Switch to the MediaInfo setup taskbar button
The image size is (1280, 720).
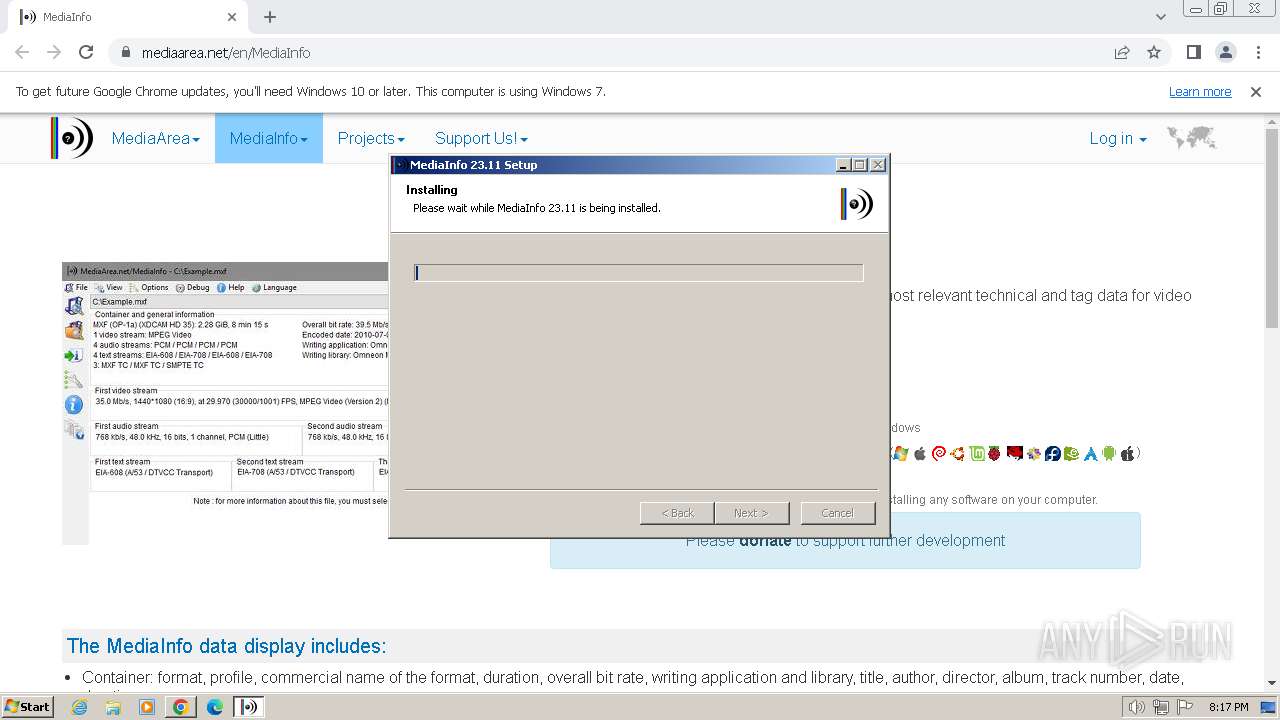tap(249, 707)
